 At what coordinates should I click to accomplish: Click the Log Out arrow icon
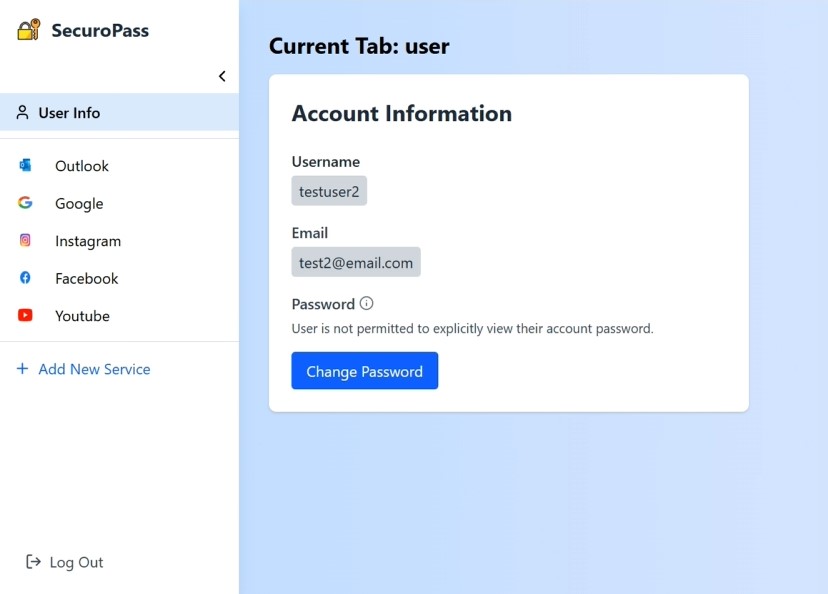click(x=31, y=562)
